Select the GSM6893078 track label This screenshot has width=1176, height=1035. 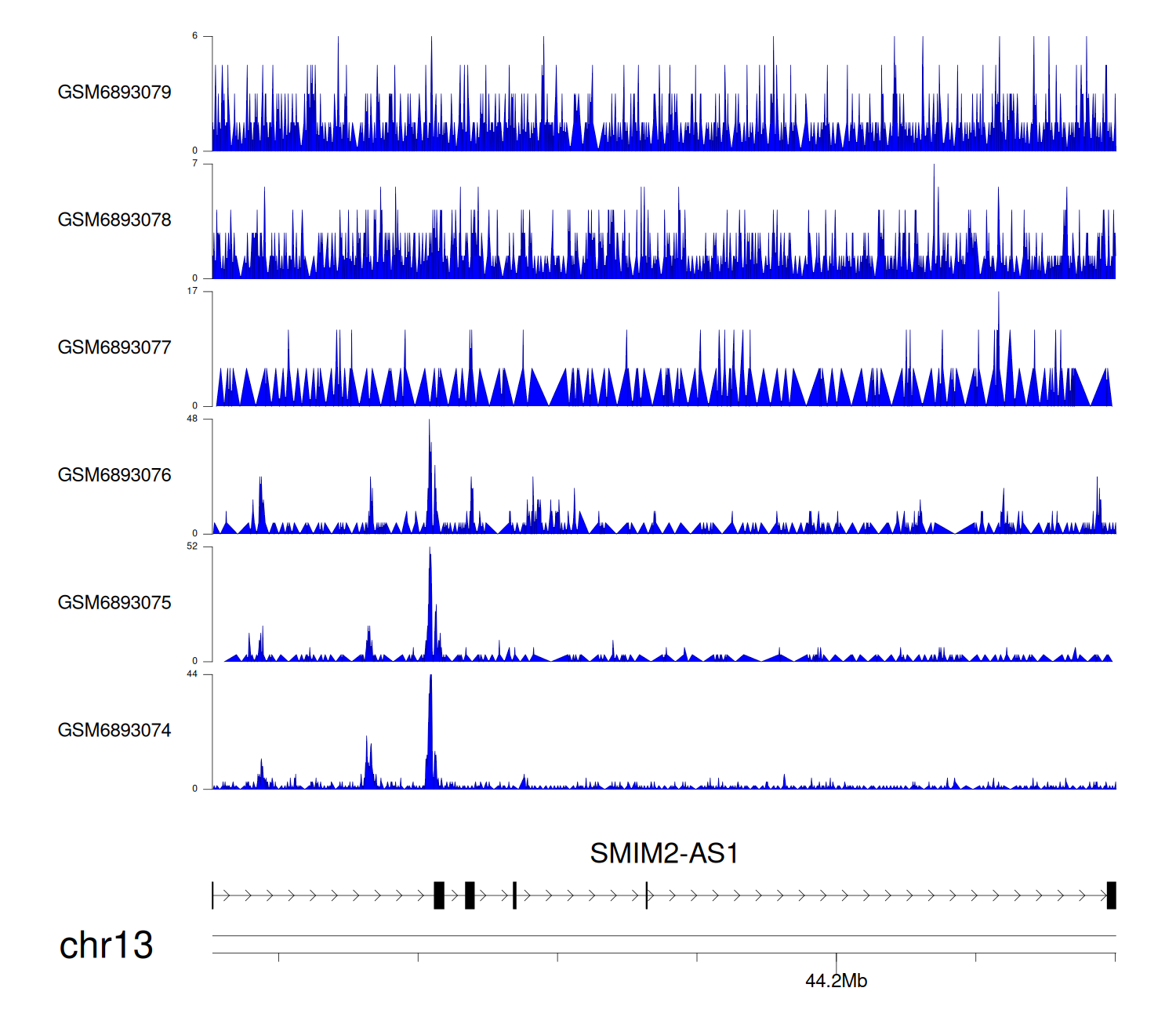click(x=114, y=220)
